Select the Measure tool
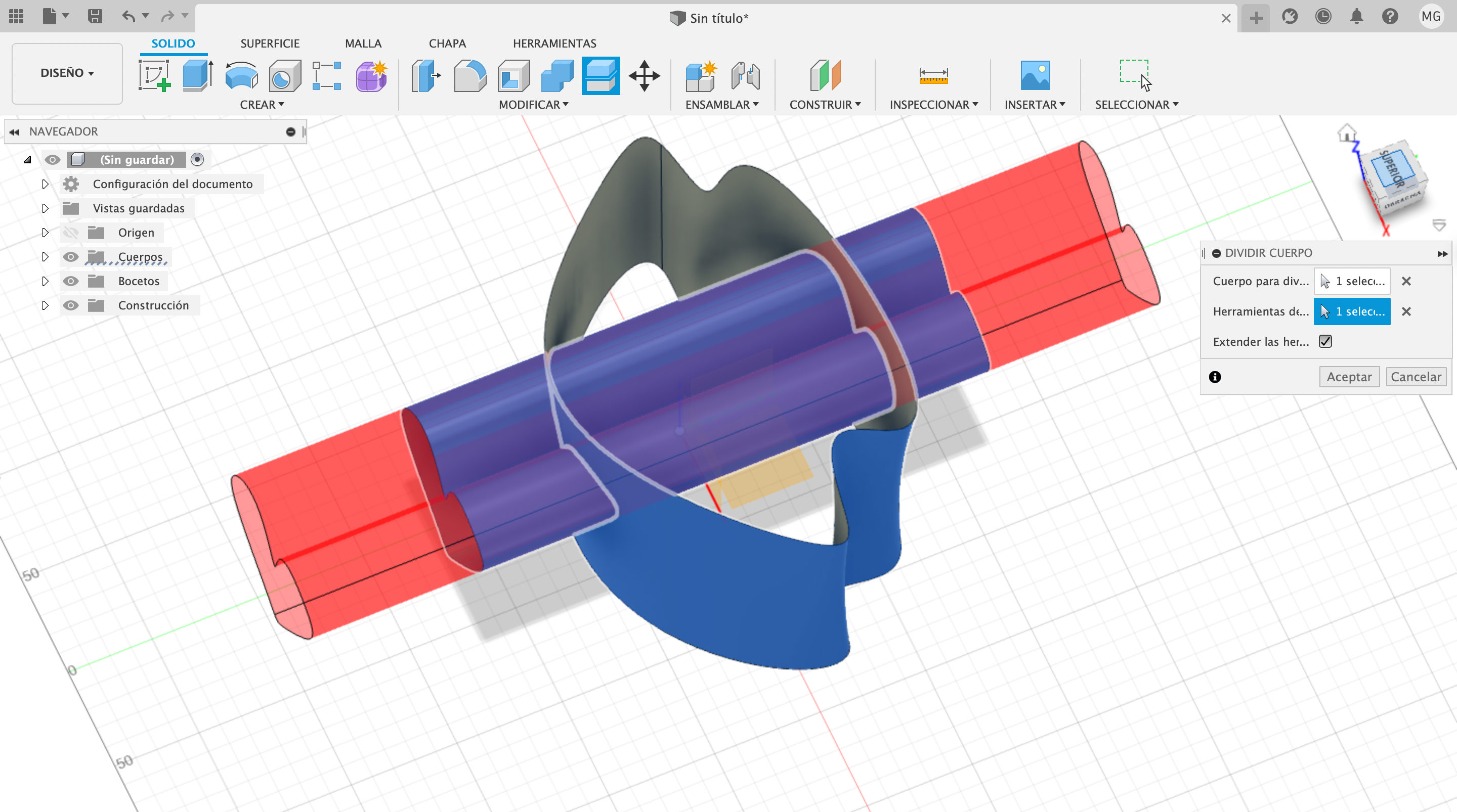This screenshot has width=1457, height=812. click(933, 76)
